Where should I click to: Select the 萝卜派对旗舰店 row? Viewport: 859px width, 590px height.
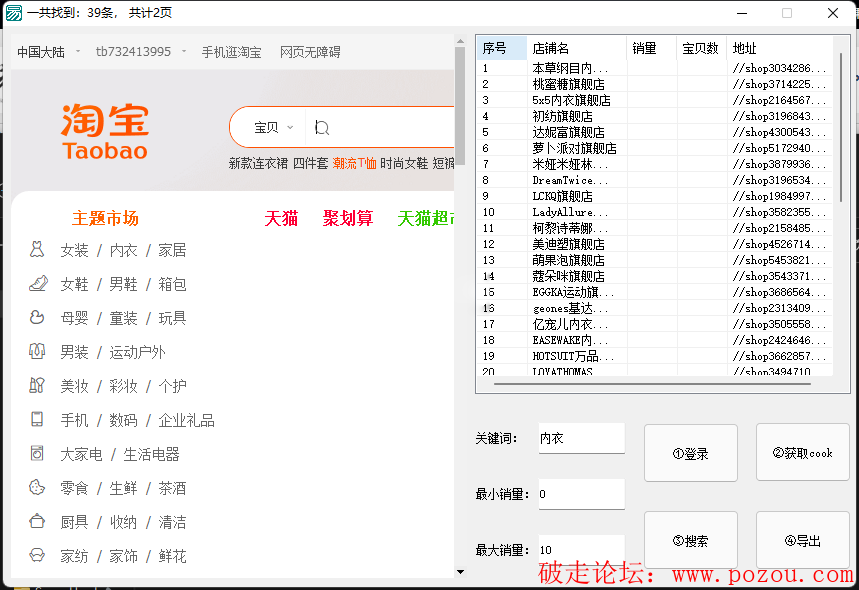click(x=655, y=148)
